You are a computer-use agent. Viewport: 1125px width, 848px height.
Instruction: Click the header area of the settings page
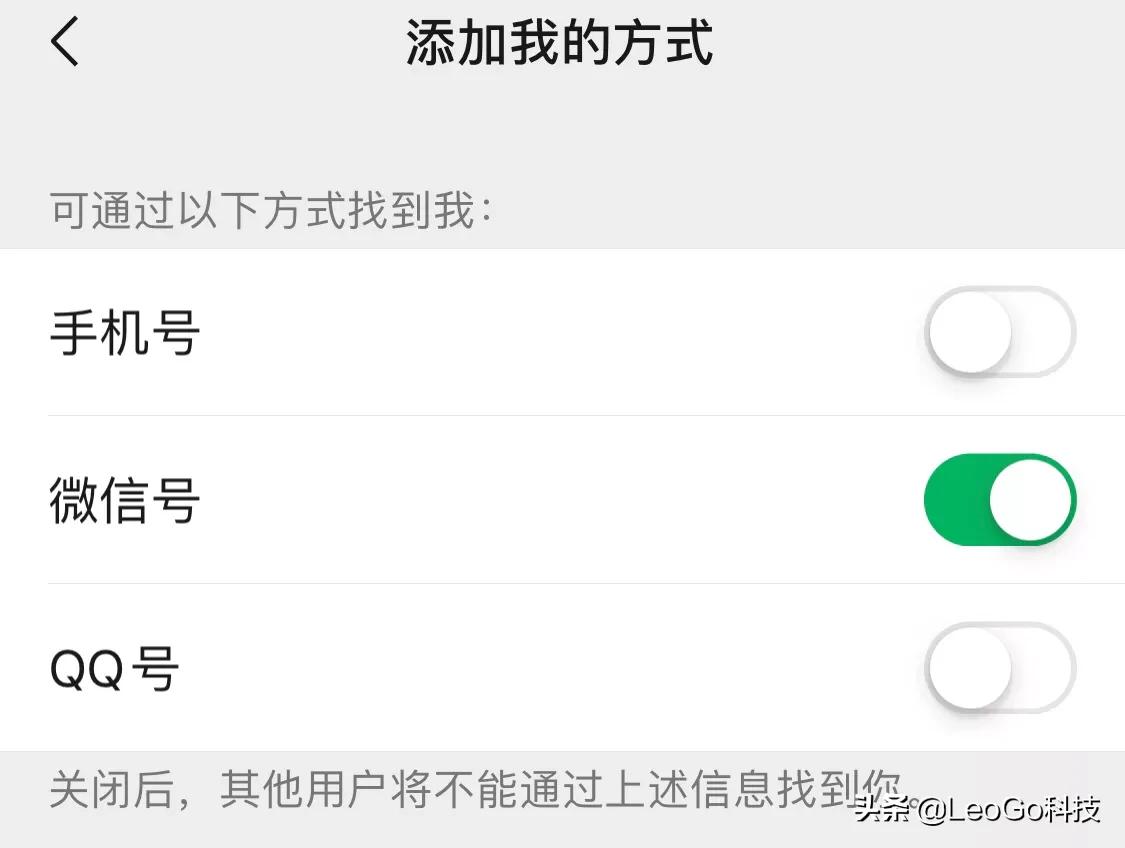(x=561, y=44)
